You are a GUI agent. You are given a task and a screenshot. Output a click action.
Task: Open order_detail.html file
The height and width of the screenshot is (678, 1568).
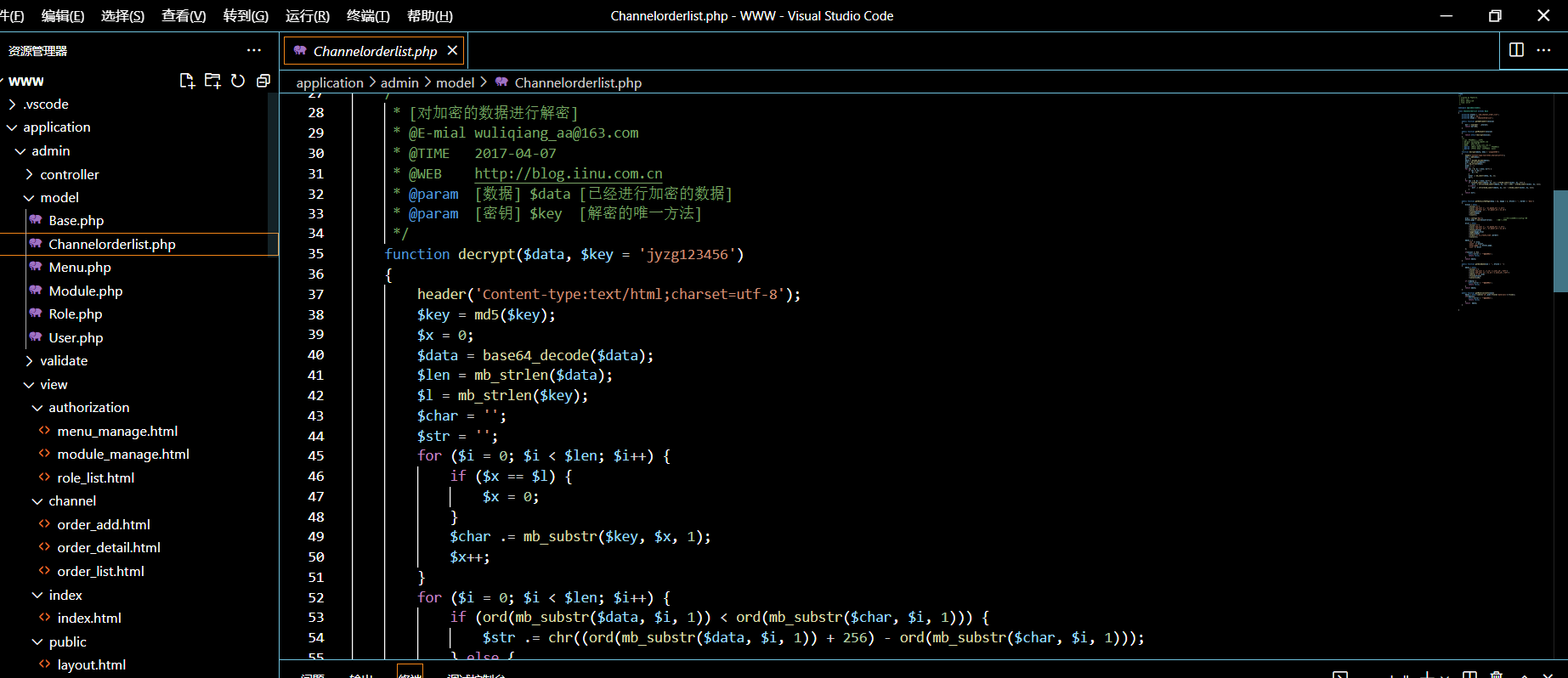109,547
